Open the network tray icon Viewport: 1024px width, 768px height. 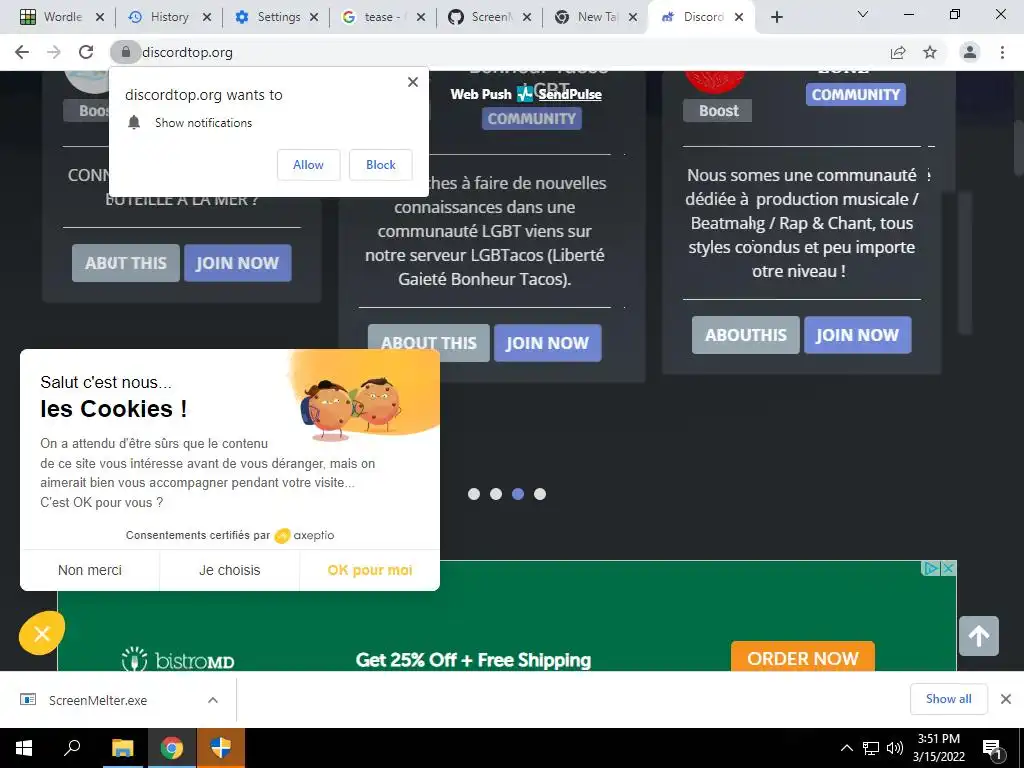coord(871,748)
